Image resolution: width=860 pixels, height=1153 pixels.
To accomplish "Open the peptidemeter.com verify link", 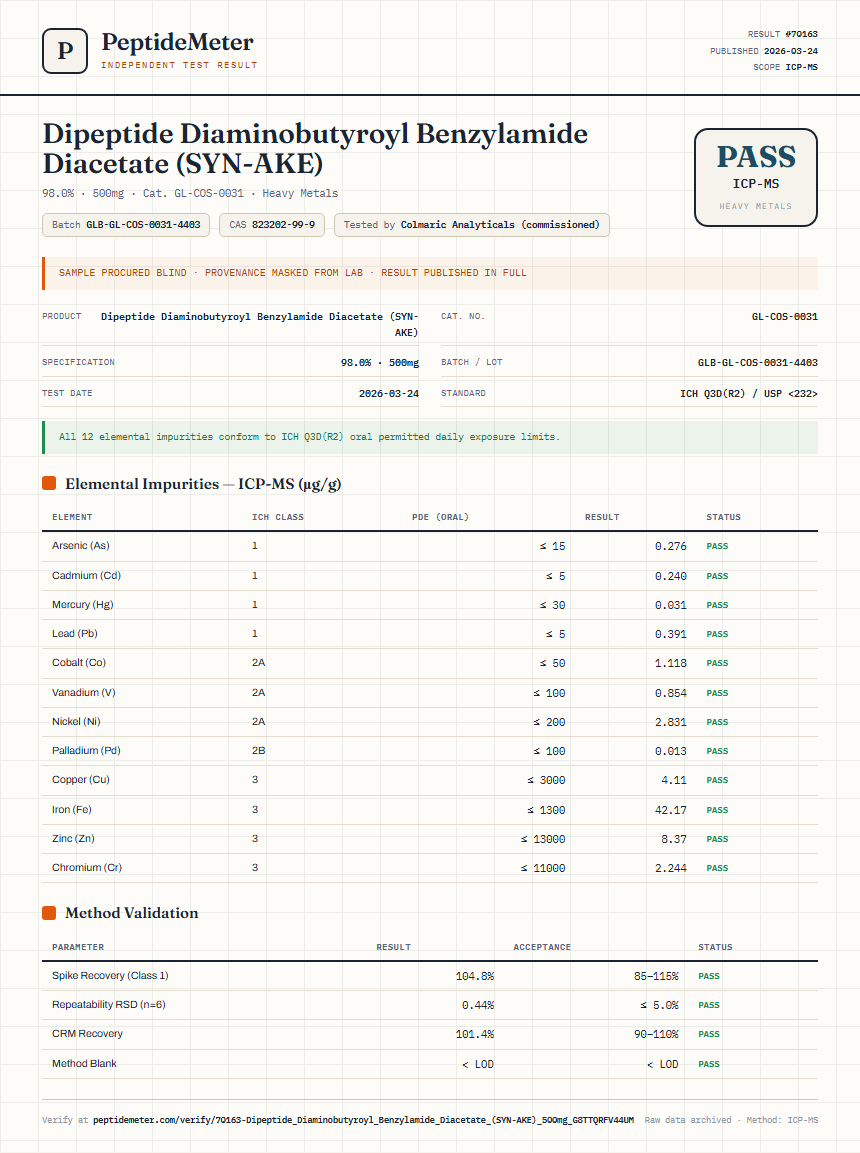I will 363,1120.
